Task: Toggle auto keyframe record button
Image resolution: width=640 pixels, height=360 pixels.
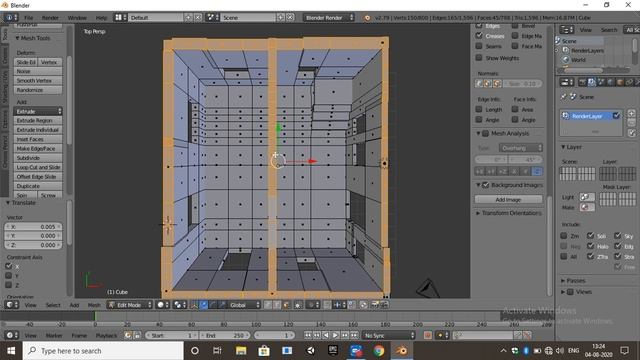Action: click(x=427, y=335)
